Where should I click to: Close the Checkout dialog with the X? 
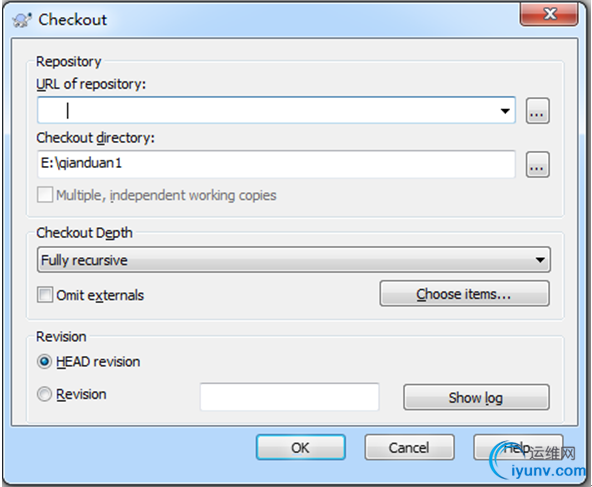(x=549, y=14)
